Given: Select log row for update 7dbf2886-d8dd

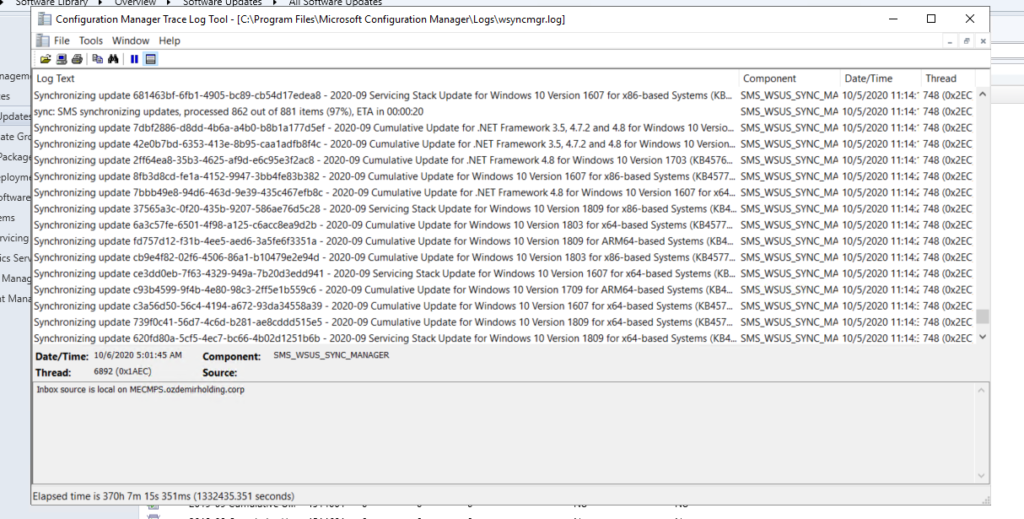Looking at the screenshot, I should (504, 128).
